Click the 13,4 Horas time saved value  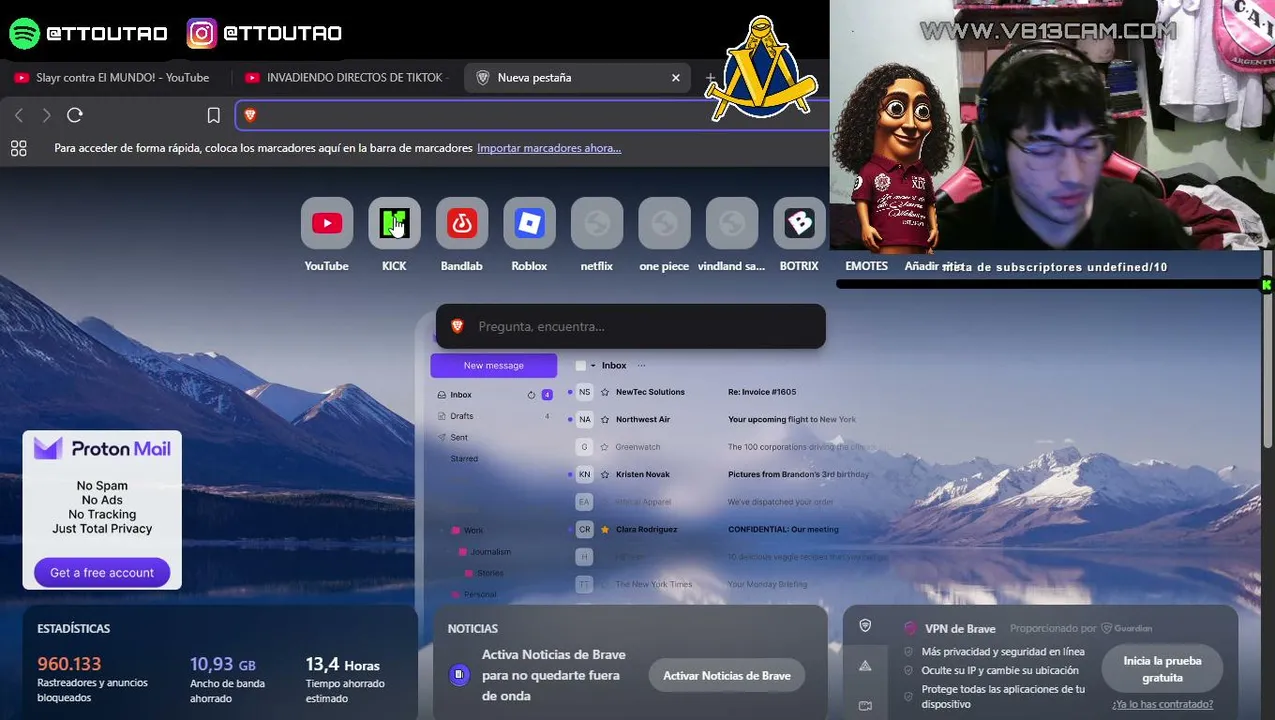tap(343, 664)
